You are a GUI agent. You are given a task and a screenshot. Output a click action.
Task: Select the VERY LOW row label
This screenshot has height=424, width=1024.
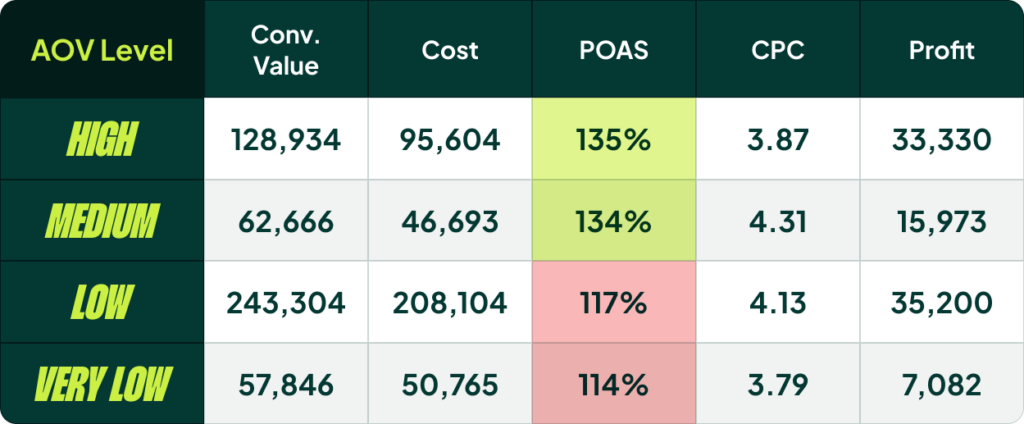coord(103,383)
